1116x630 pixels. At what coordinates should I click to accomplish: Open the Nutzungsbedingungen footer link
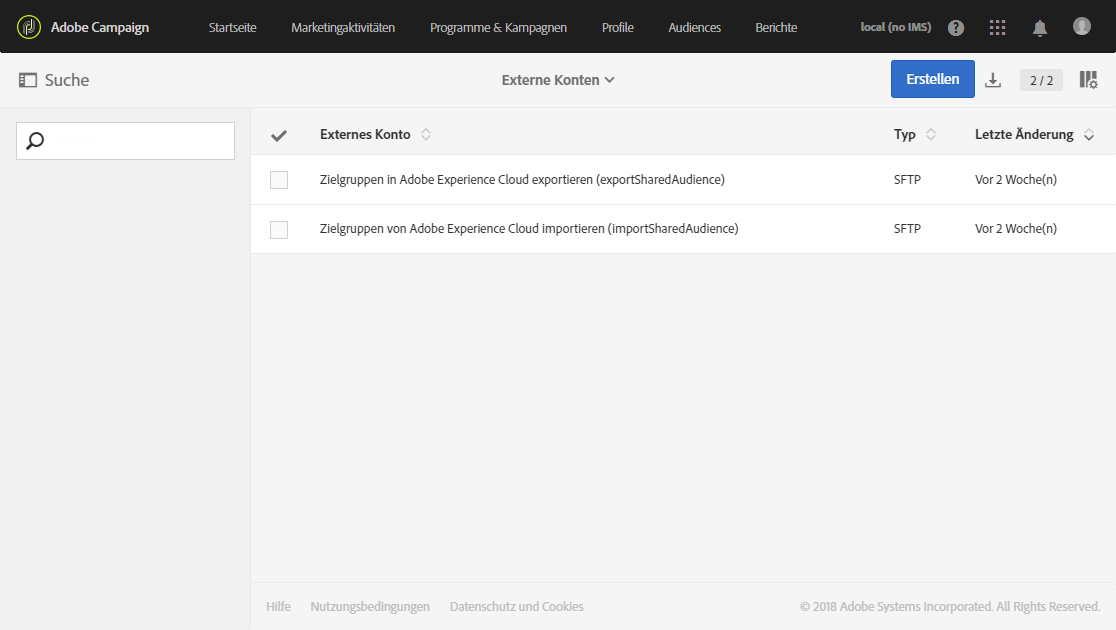click(x=370, y=607)
